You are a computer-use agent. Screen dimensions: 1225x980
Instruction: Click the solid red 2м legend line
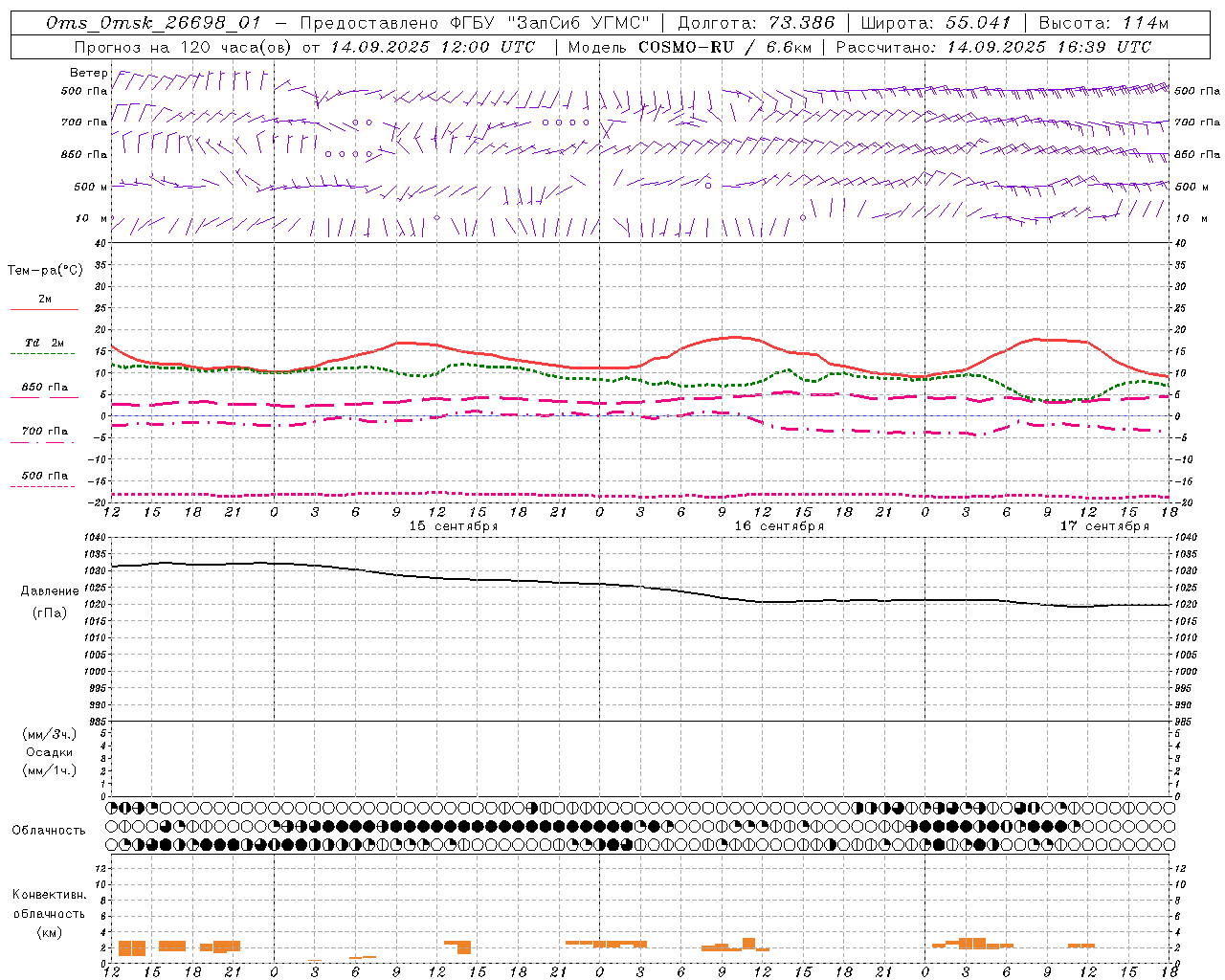tap(44, 309)
